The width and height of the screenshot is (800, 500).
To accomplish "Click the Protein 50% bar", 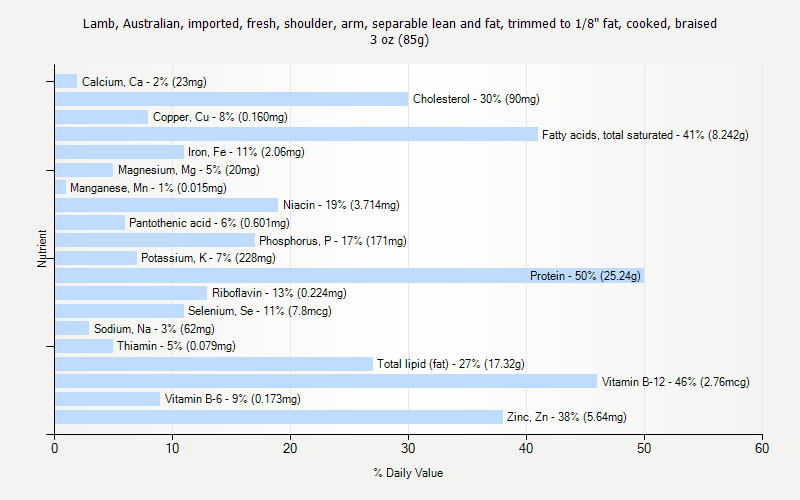I will point(290,275).
